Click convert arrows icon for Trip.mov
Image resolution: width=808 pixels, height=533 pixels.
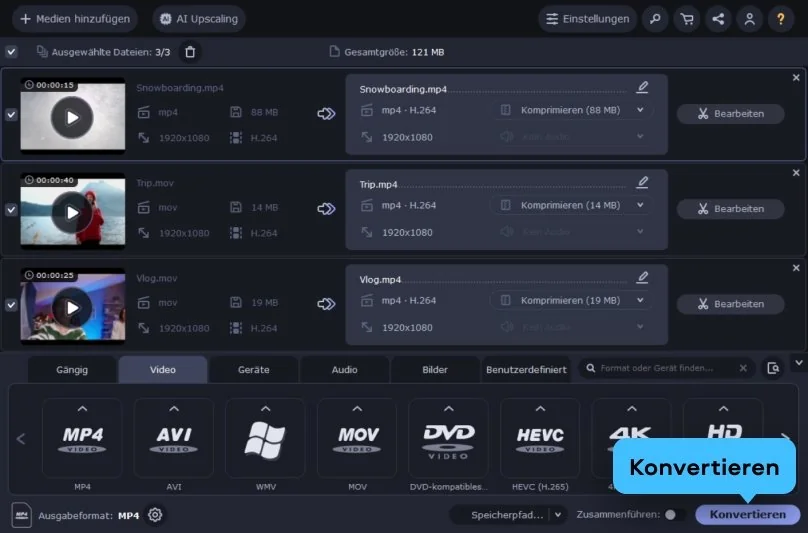coord(326,209)
